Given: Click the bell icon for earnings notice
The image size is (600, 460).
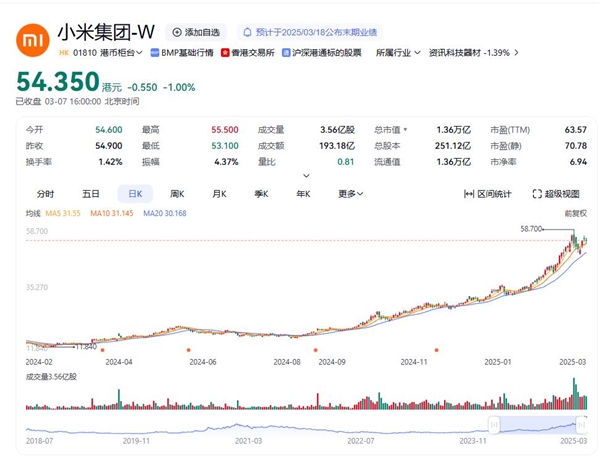Looking at the screenshot, I should tap(247, 32).
